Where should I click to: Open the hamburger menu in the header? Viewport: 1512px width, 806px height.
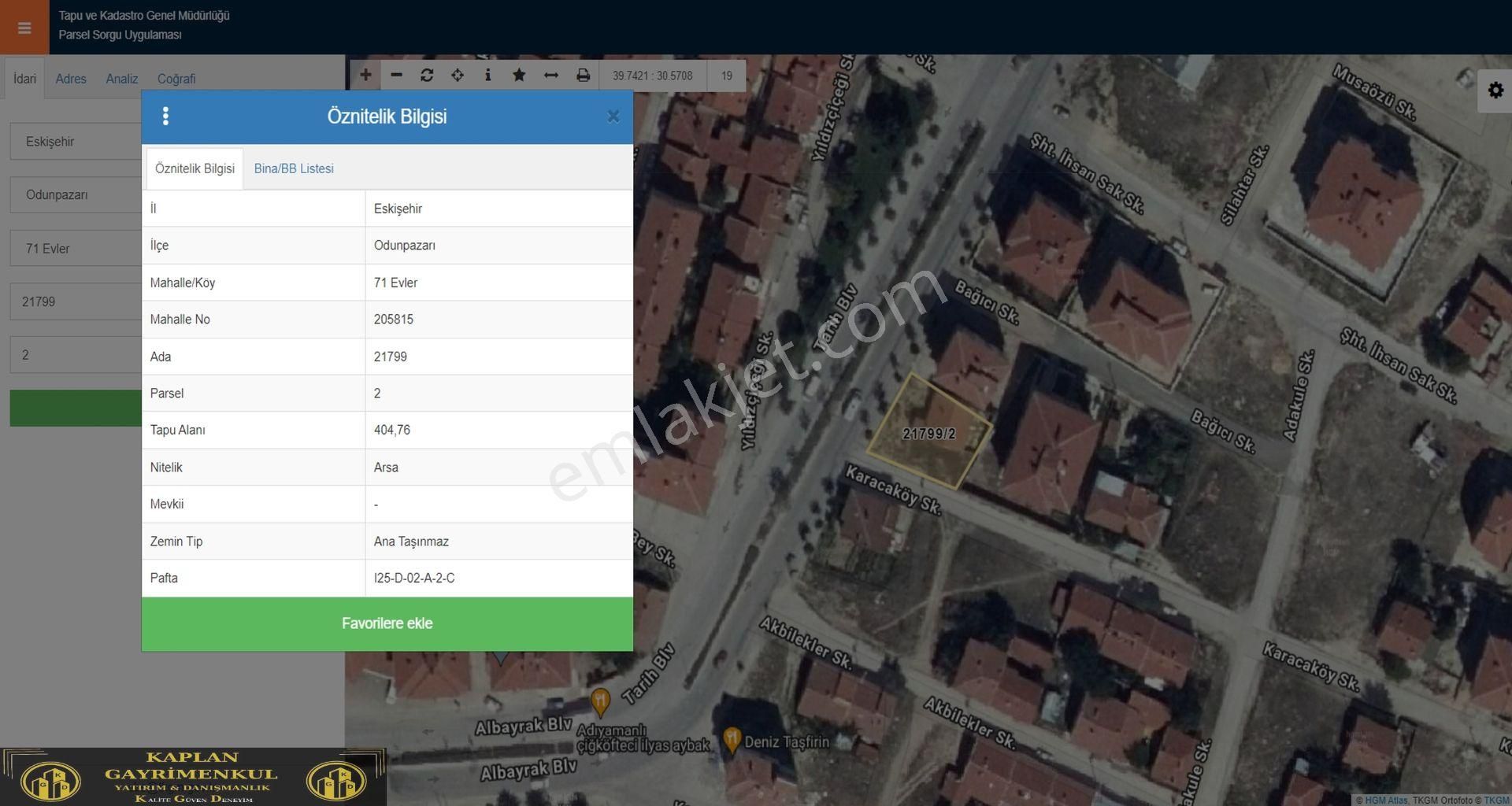coord(24,28)
